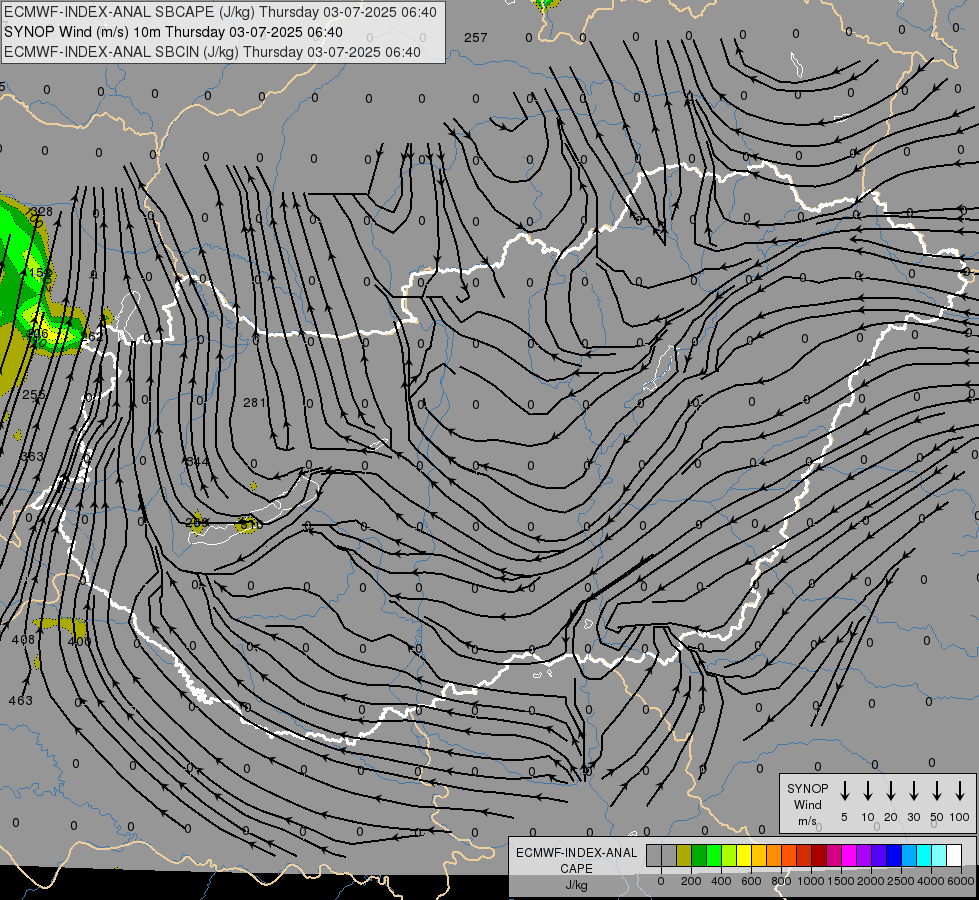This screenshot has width=979, height=900.
Task: Click the 328 value on the map
Action: (x=42, y=212)
